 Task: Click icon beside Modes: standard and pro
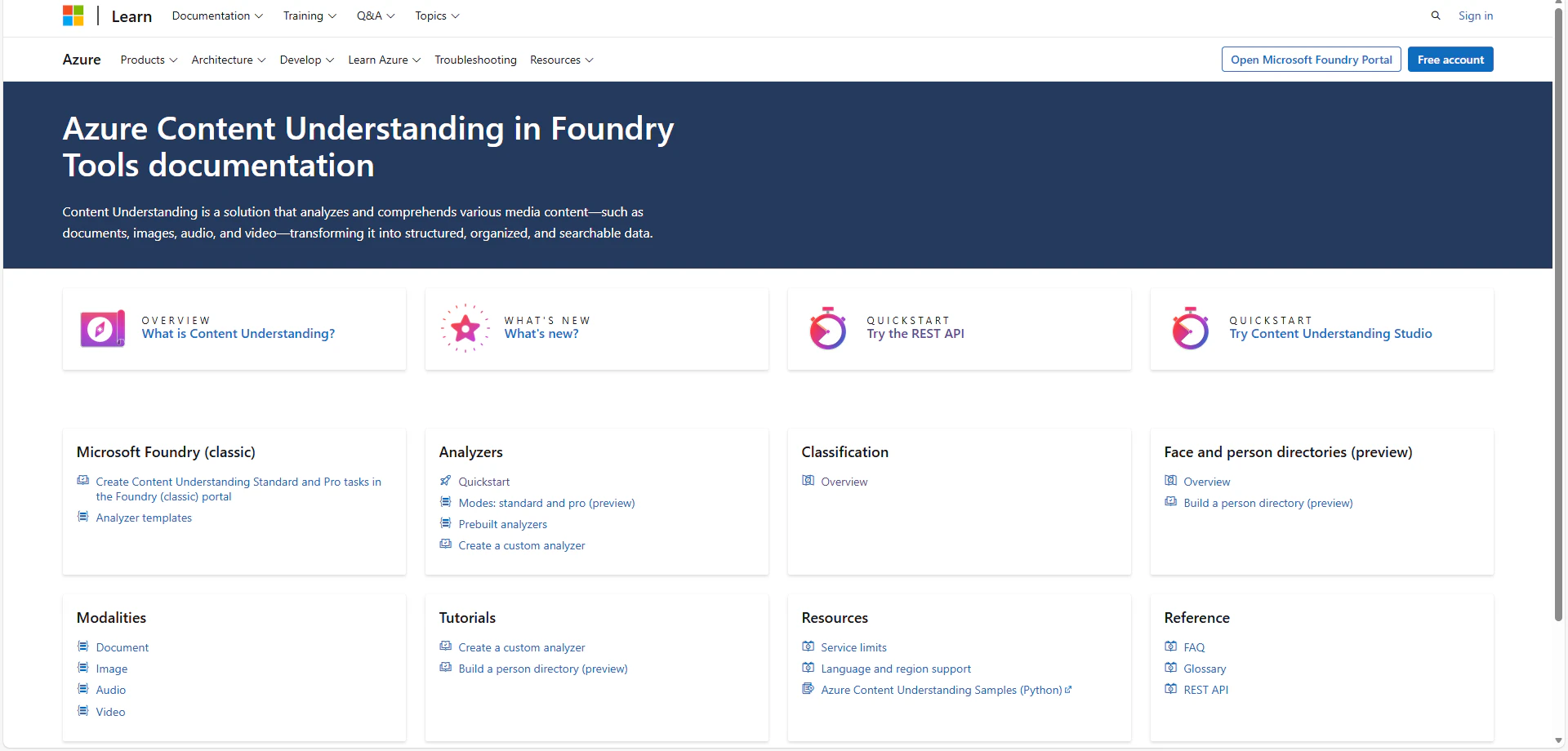(x=445, y=502)
